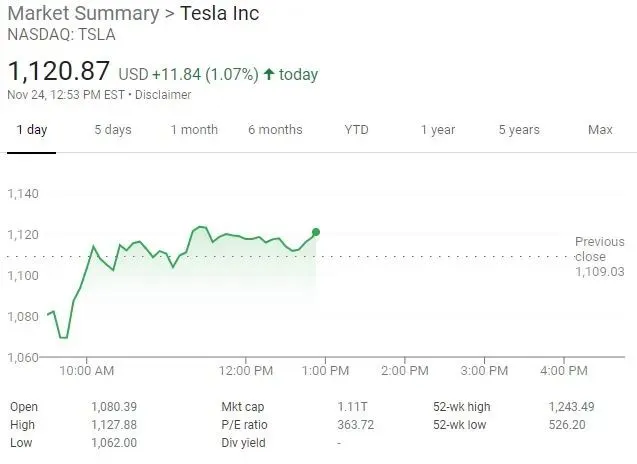Image resolution: width=637 pixels, height=464 pixels.
Task: Click the P/E ratio value 363.72
Action: [355, 425]
